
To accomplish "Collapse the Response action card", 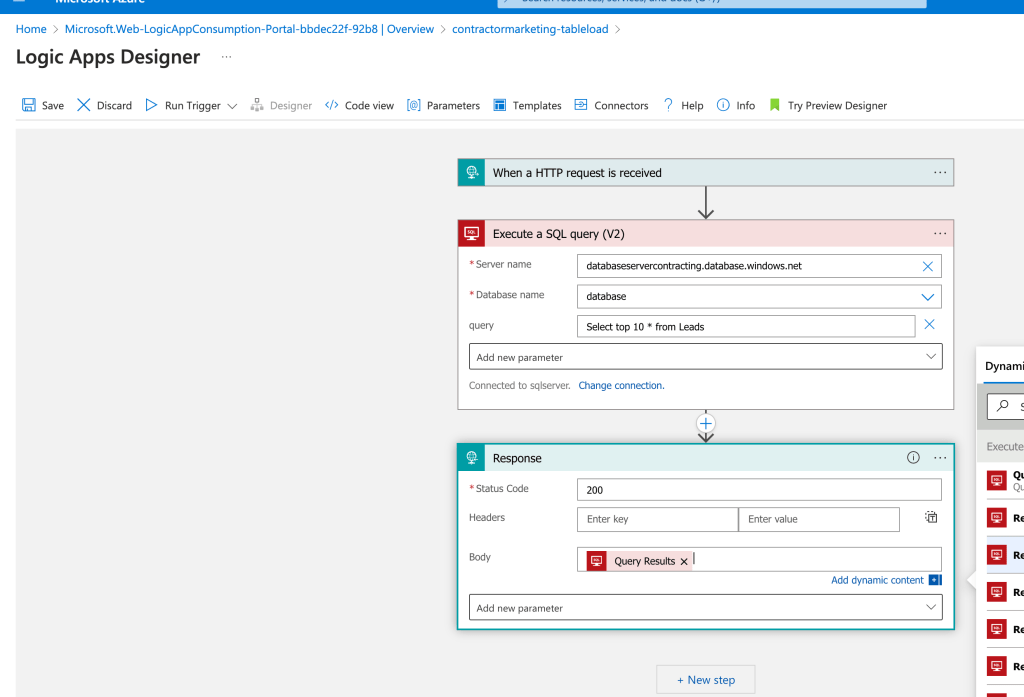I will click(x=705, y=458).
